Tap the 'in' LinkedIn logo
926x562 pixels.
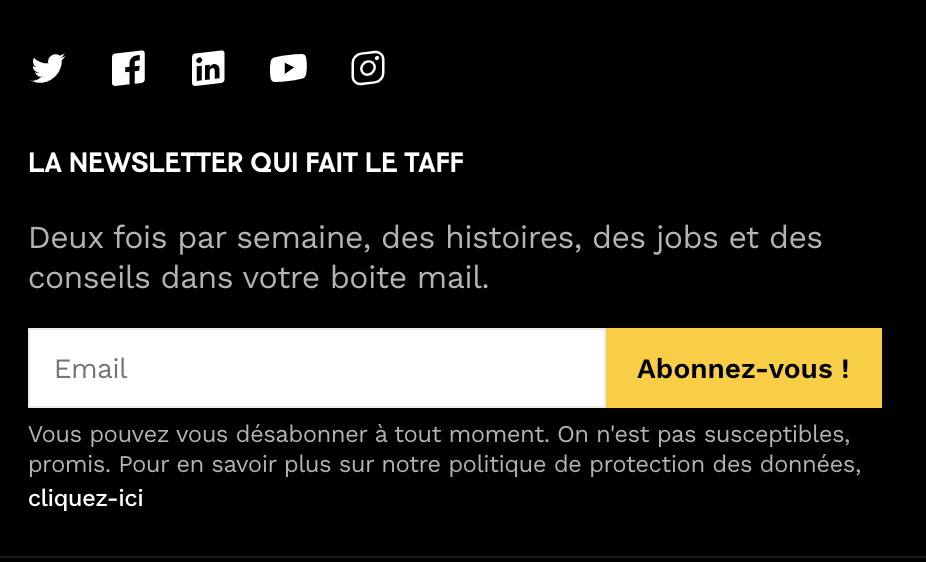pyautogui.click(x=208, y=68)
